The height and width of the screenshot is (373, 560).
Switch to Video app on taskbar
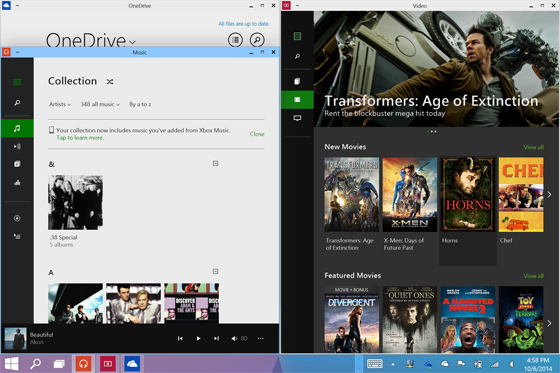click(108, 364)
